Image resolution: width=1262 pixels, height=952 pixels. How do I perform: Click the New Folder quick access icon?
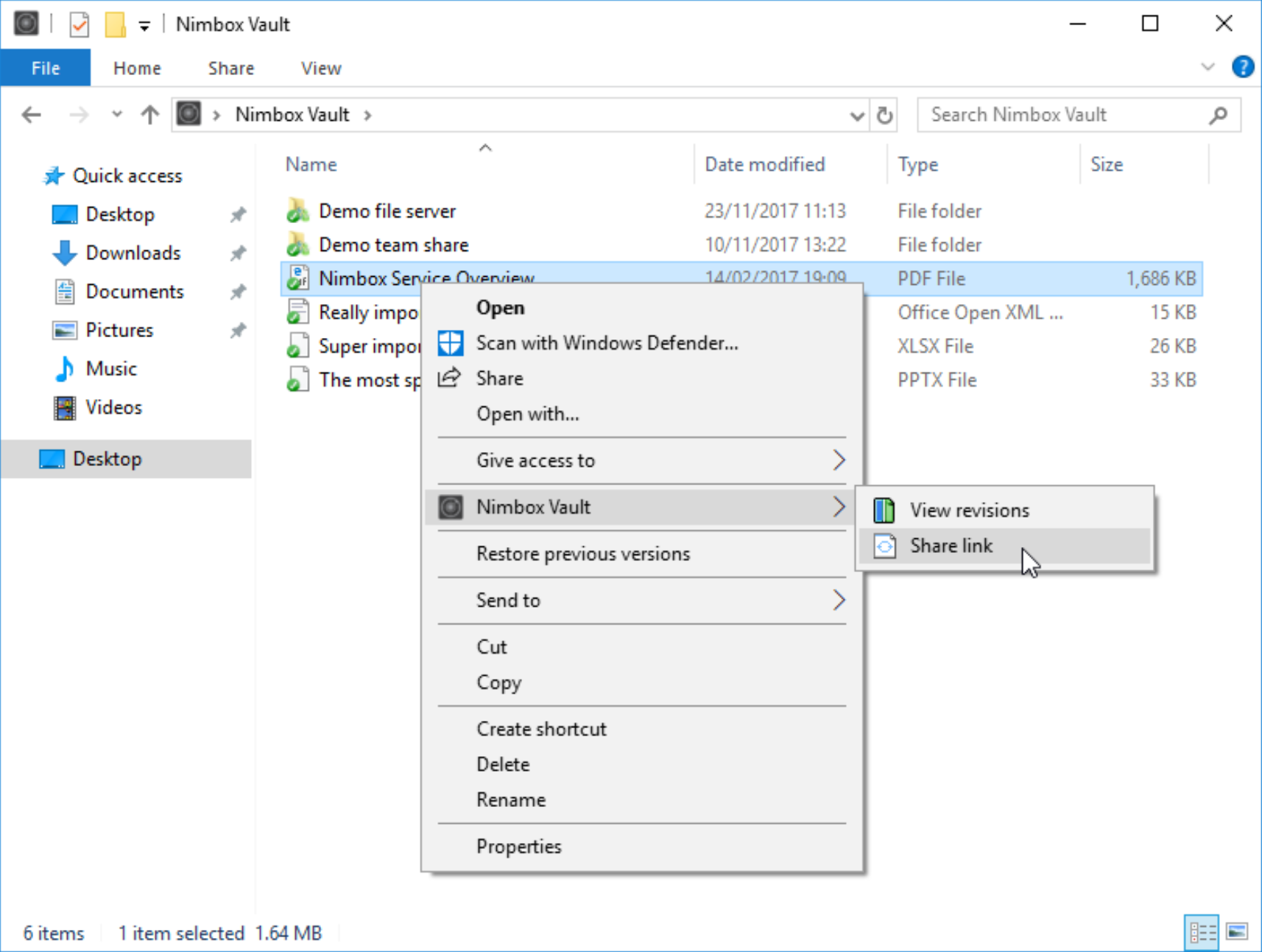point(115,24)
